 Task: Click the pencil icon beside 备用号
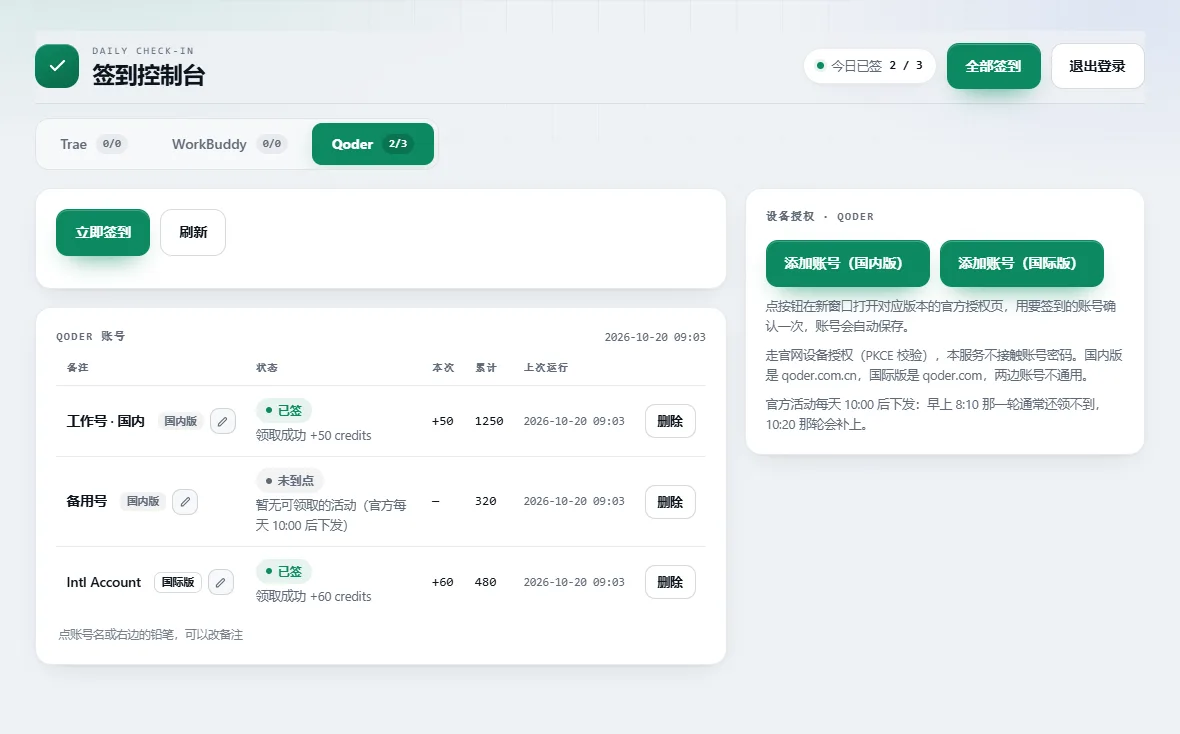[x=185, y=501]
